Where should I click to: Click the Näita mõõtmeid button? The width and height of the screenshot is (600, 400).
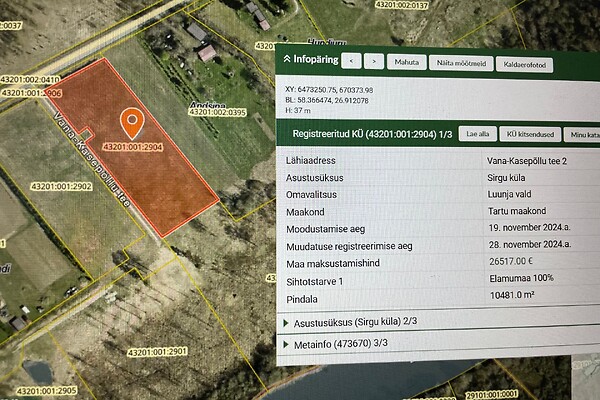[458, 63]
